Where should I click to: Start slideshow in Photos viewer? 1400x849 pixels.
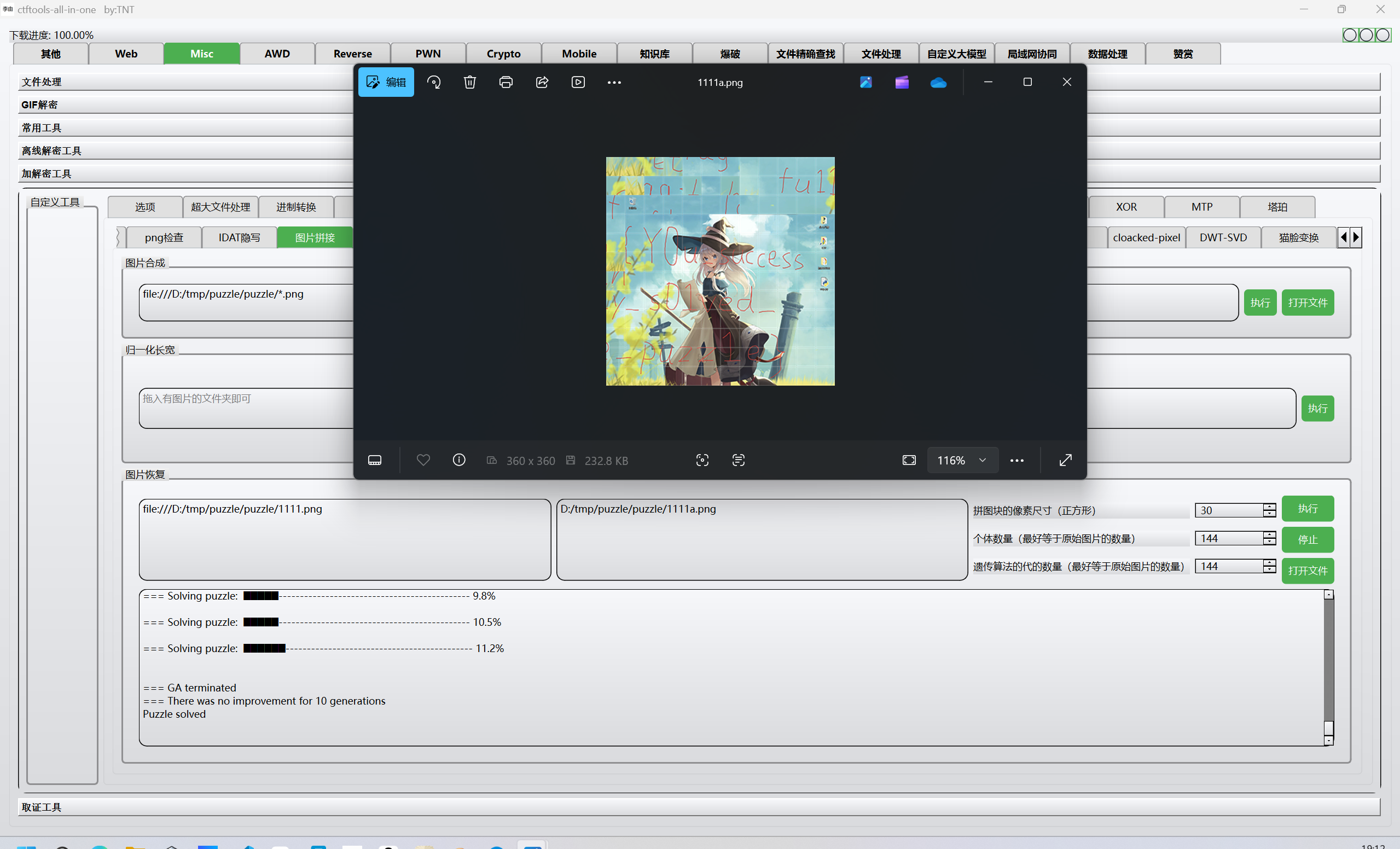click(x=578, y=82)
